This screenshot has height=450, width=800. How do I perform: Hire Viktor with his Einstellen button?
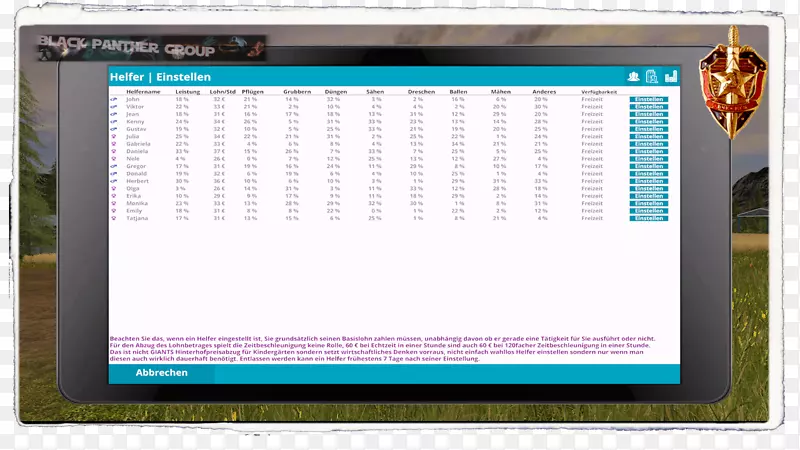[648, 107]
